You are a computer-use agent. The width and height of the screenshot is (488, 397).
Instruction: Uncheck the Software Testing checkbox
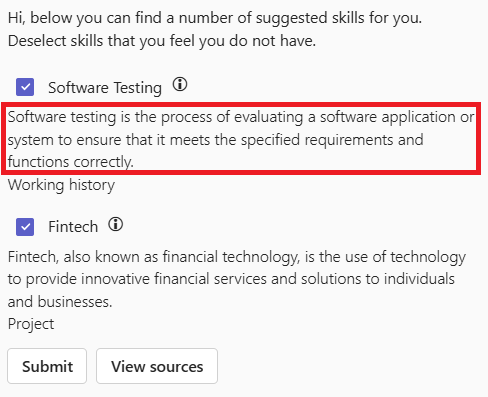click(25, 87)
